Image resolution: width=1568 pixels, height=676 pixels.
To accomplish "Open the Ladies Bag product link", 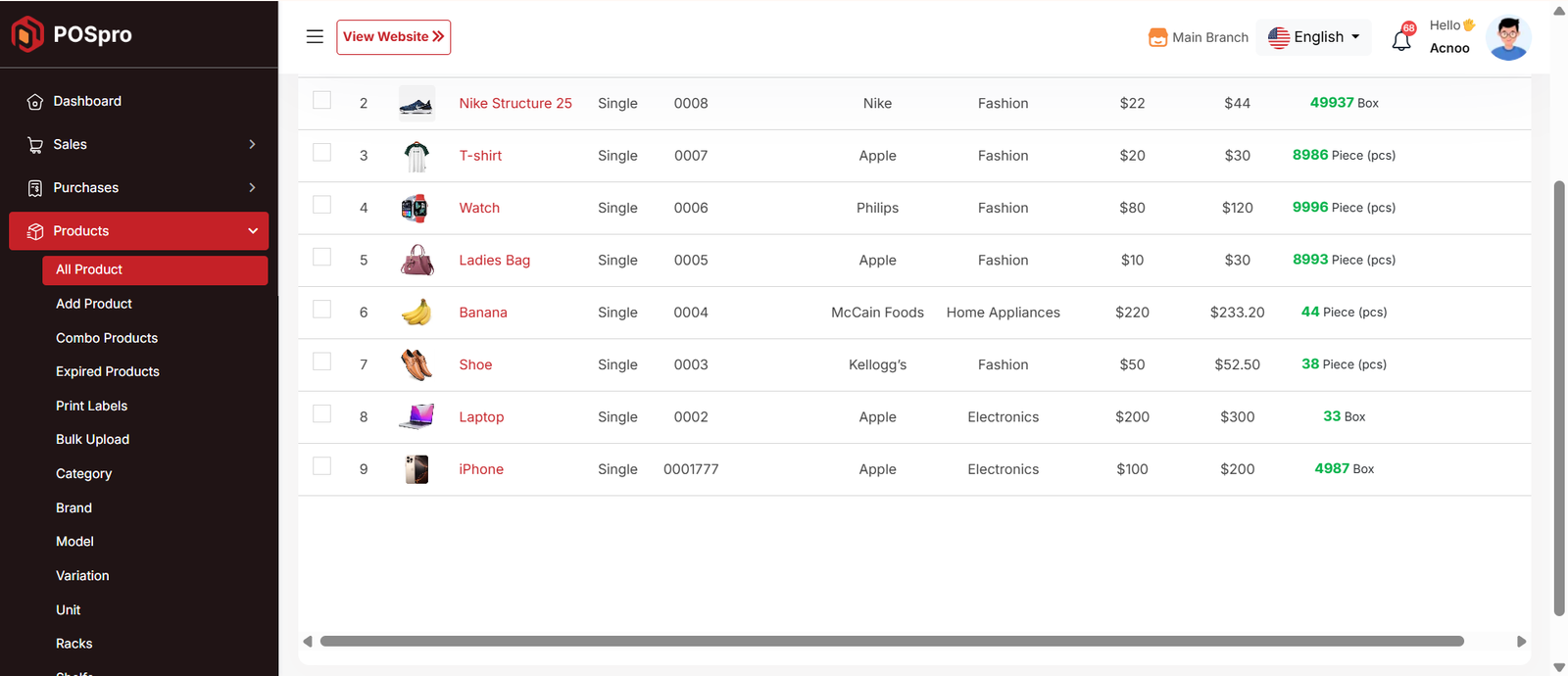I will (x=494, y=260).
